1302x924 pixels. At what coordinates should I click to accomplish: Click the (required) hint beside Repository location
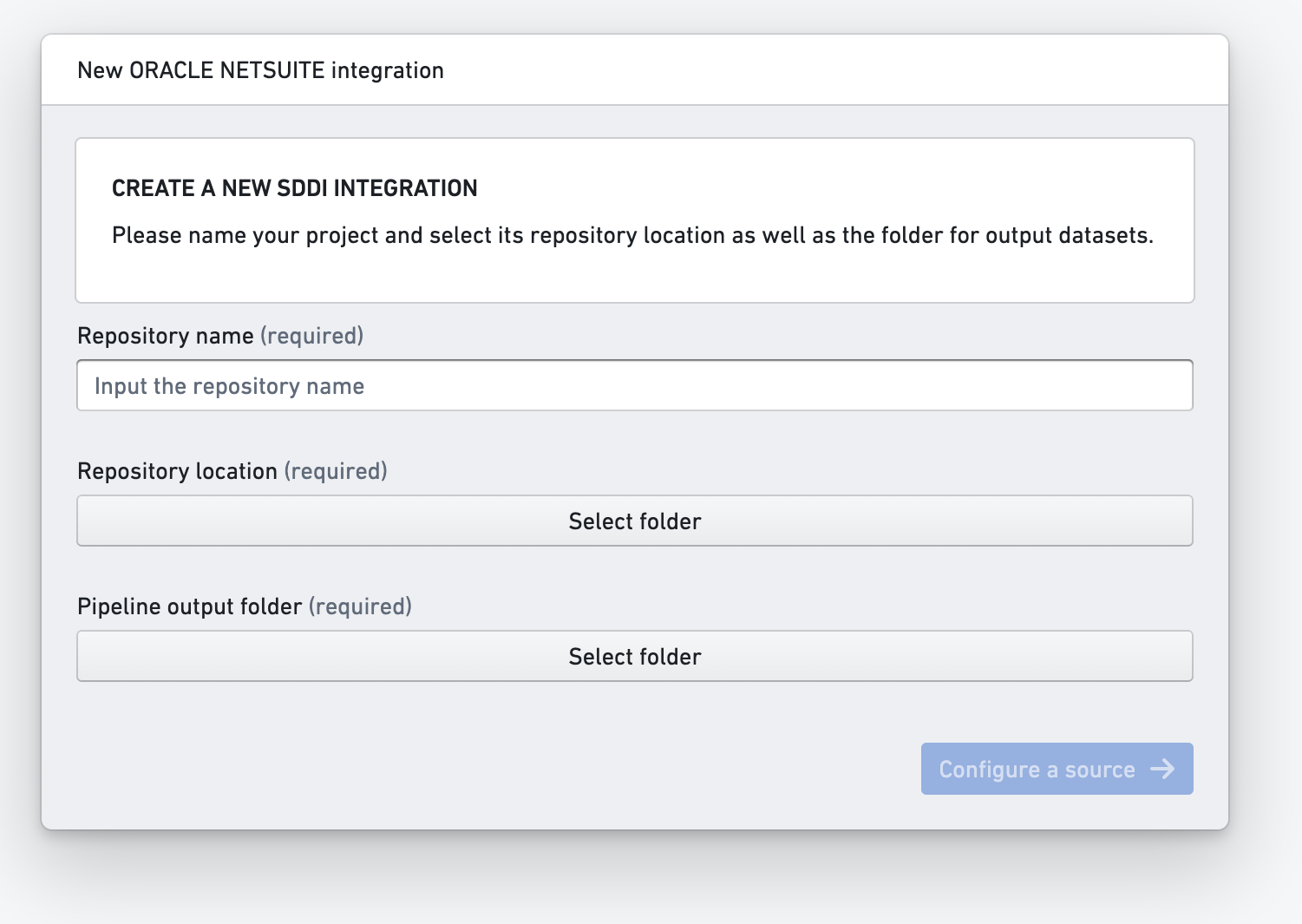tap(336, 471)
